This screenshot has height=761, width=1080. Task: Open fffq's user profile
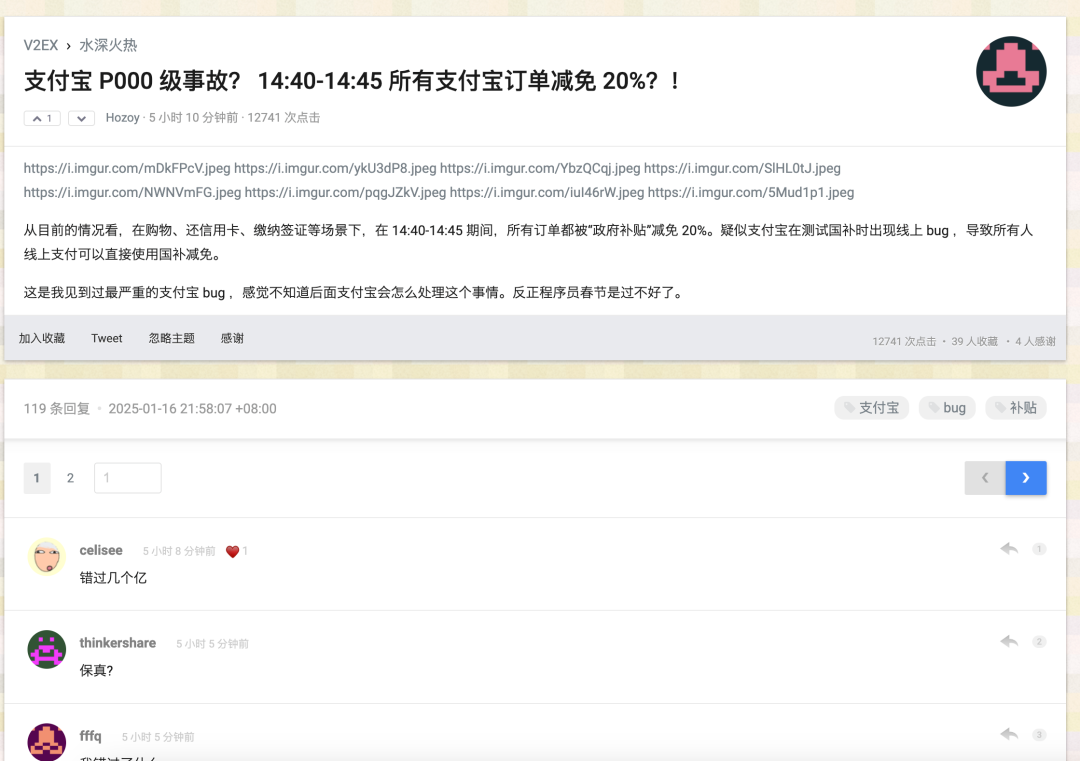pyautogui.click(x=90, y=736)
